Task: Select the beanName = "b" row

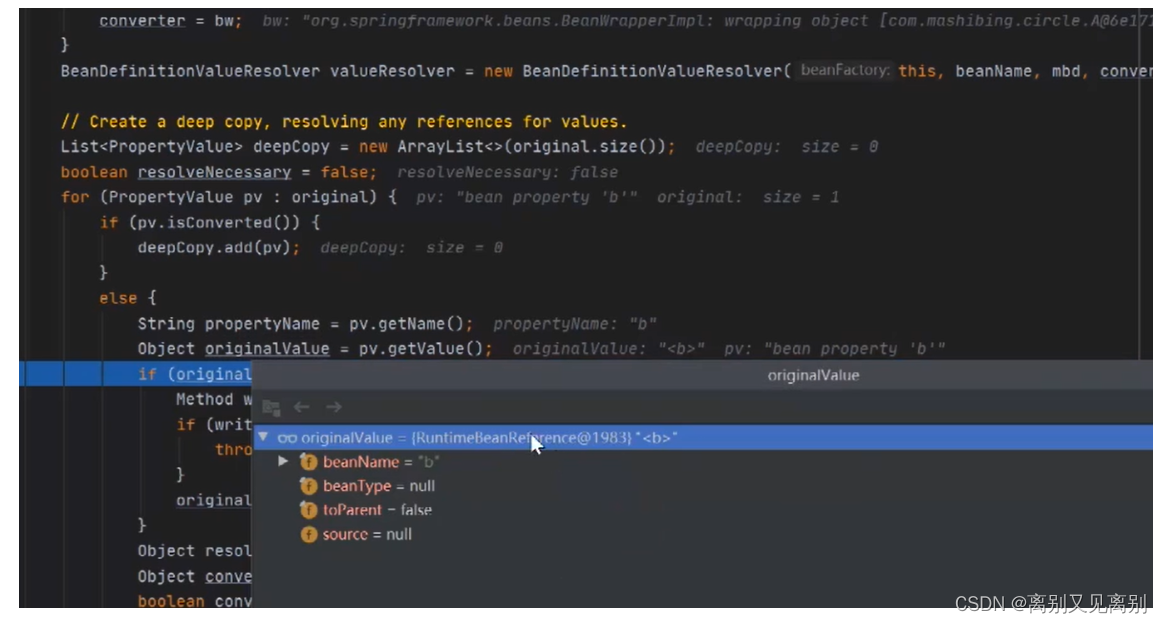Action: tap(703, 462)
